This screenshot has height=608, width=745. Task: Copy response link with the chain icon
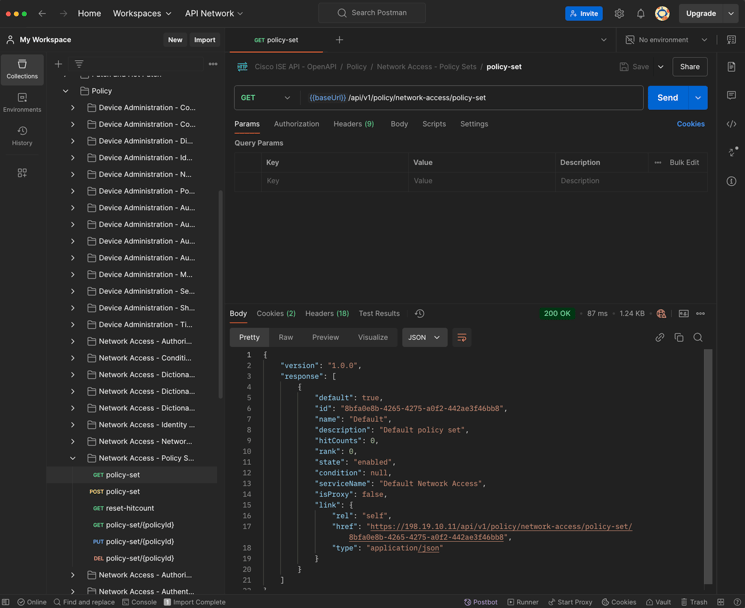[x=659, y=337]
